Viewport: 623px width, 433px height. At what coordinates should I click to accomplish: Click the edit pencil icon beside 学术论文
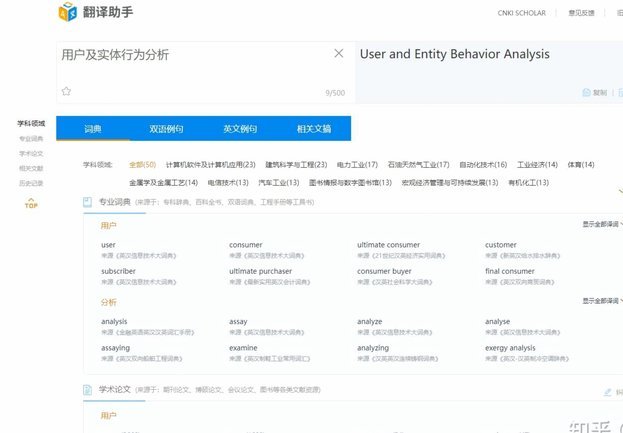[x=608, y=392]
